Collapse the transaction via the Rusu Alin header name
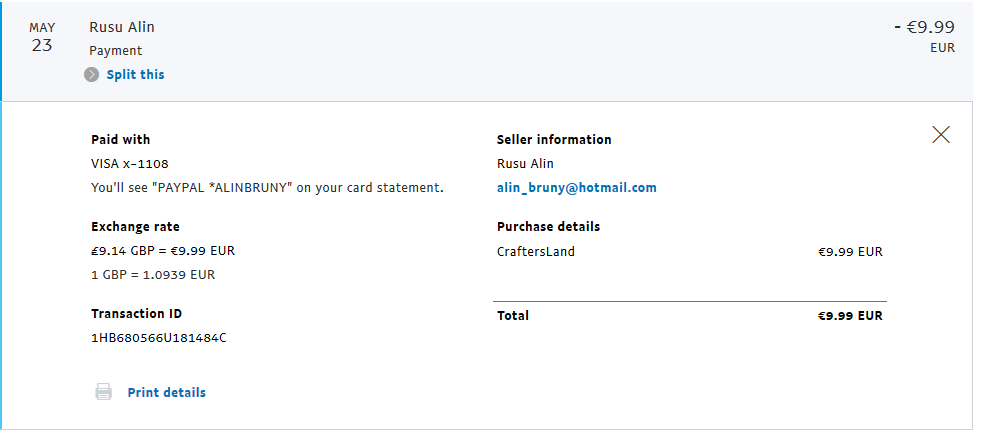Image resolution: width=983 pixels, height=433 pixels. point(122,27)
